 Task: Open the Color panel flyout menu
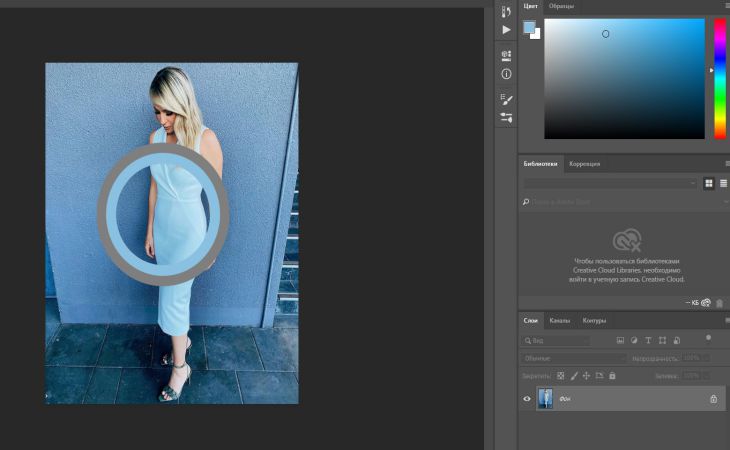click(727, 6)
